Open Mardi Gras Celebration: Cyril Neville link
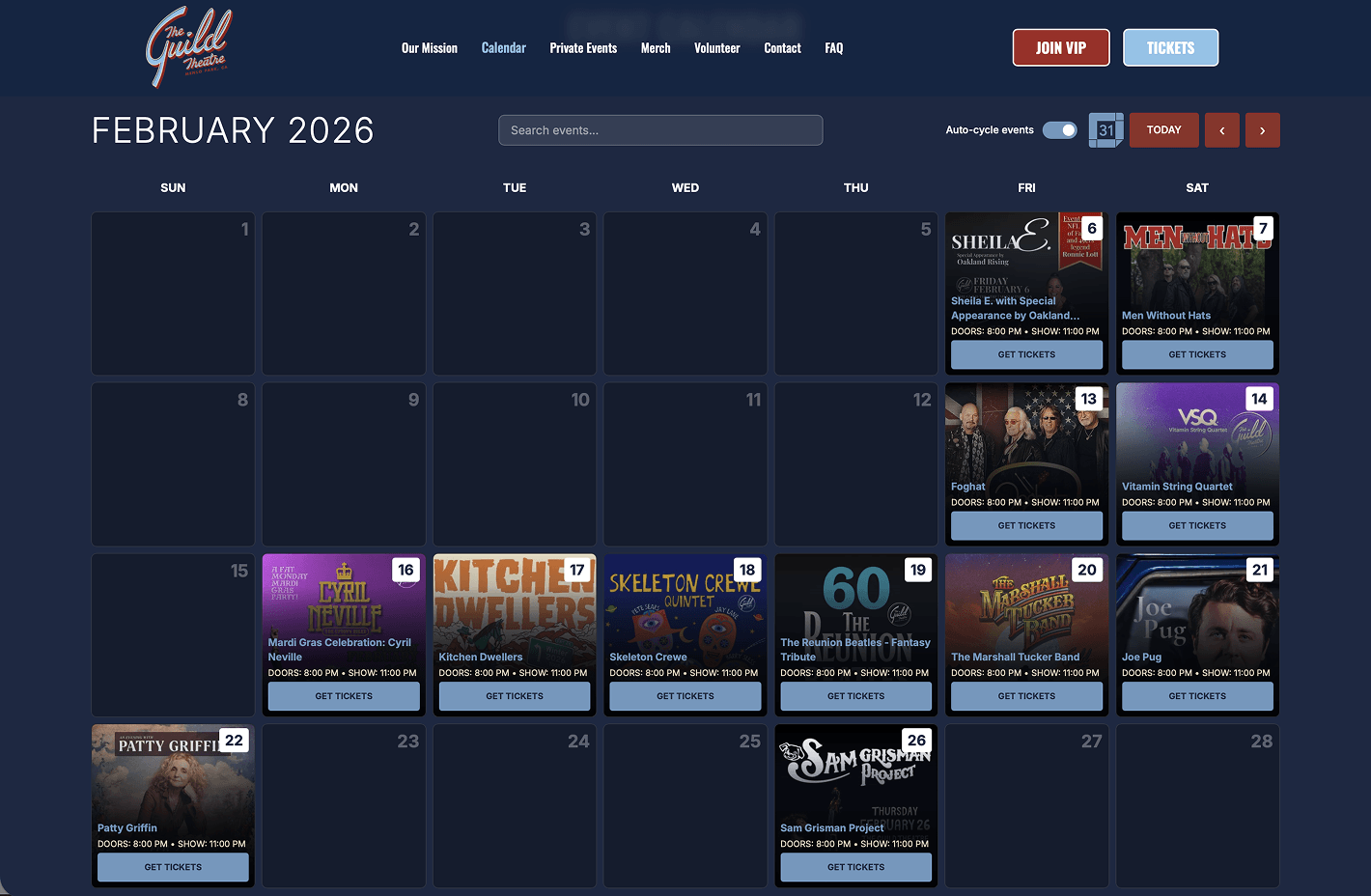 340,650
